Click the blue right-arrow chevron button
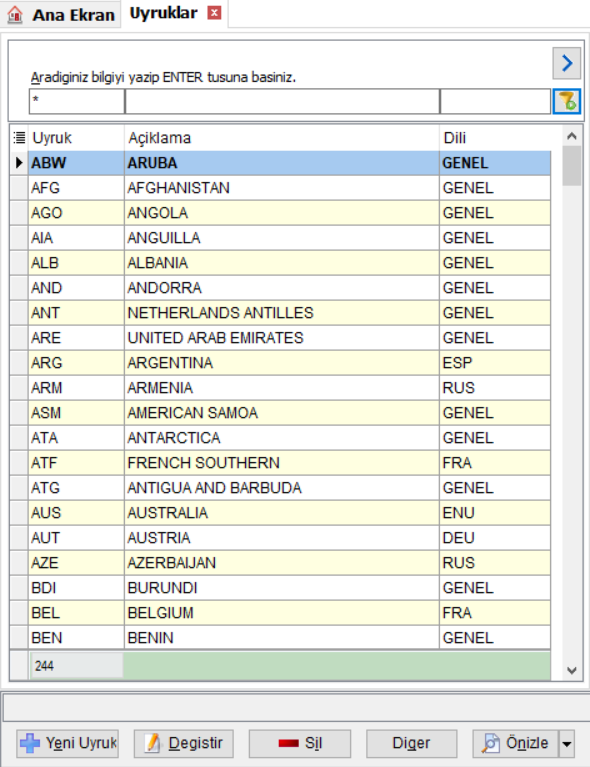 (567, 63)
